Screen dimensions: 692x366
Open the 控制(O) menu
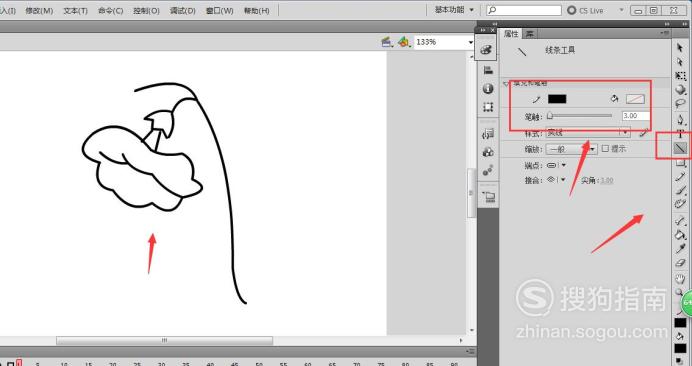(x=147, y=11)
